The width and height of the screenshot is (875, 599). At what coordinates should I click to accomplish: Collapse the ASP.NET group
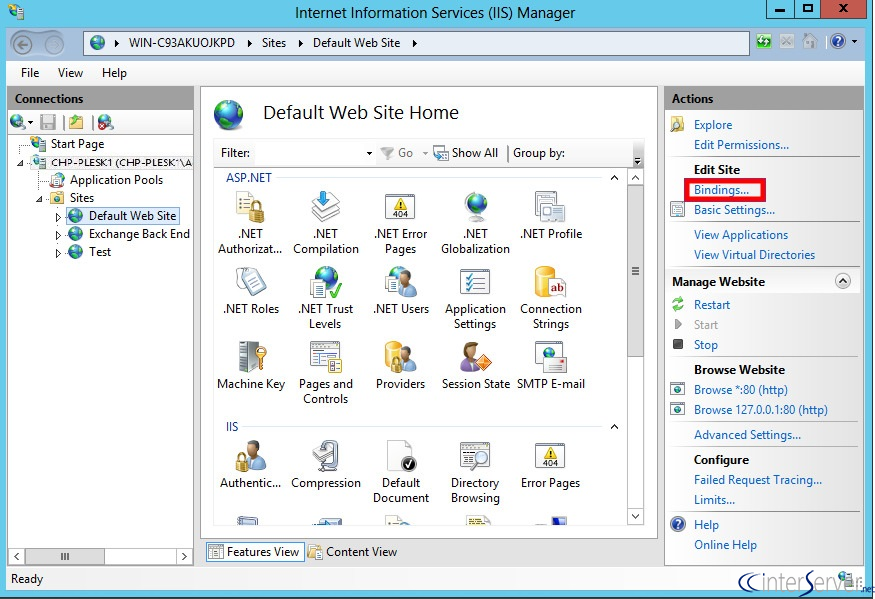pyautogui.click(x=614, y=178)
